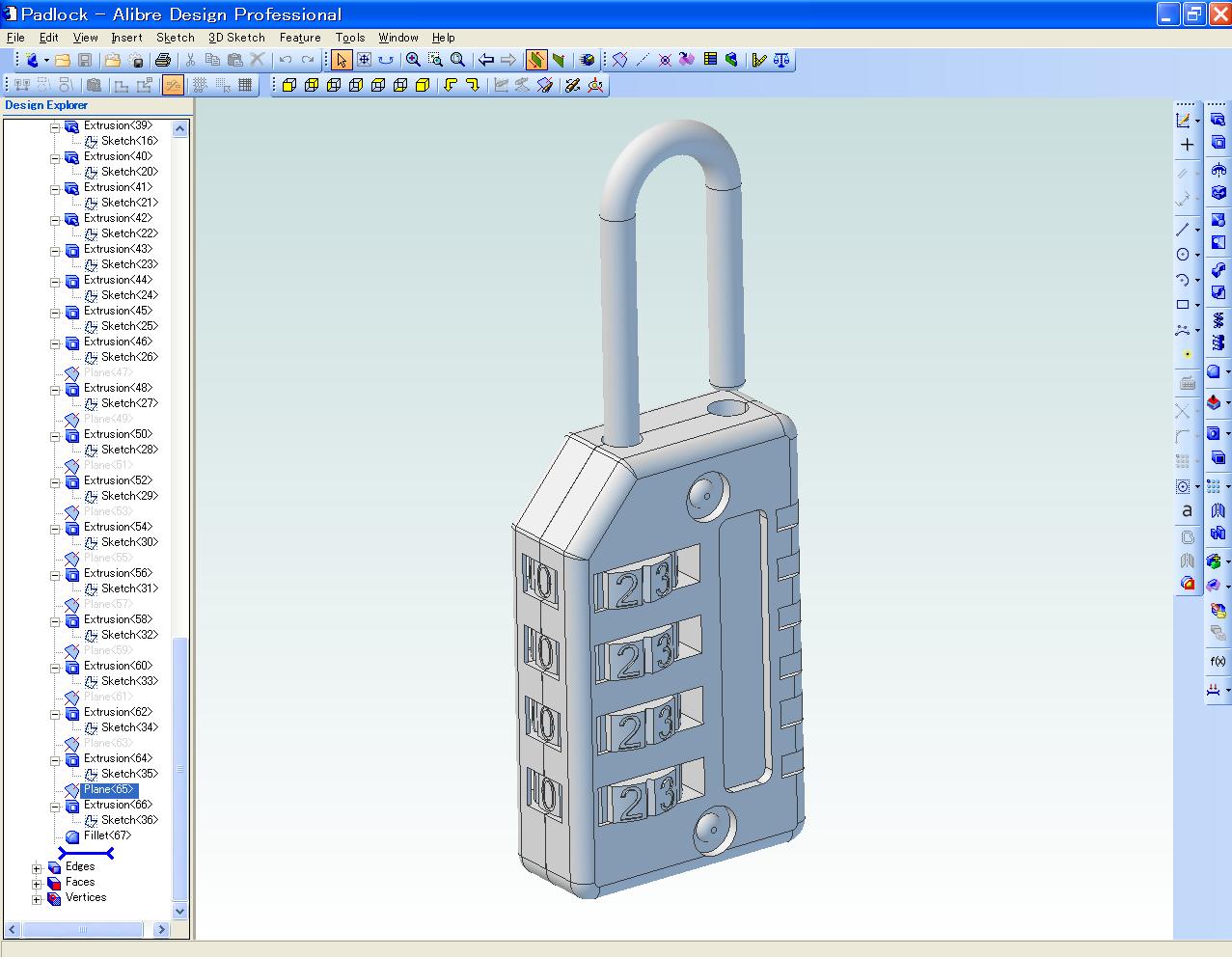This screenshot has height=958, width=1232.
Task: Click the Redo arrow icon
Action: click(x=310, y=59)
